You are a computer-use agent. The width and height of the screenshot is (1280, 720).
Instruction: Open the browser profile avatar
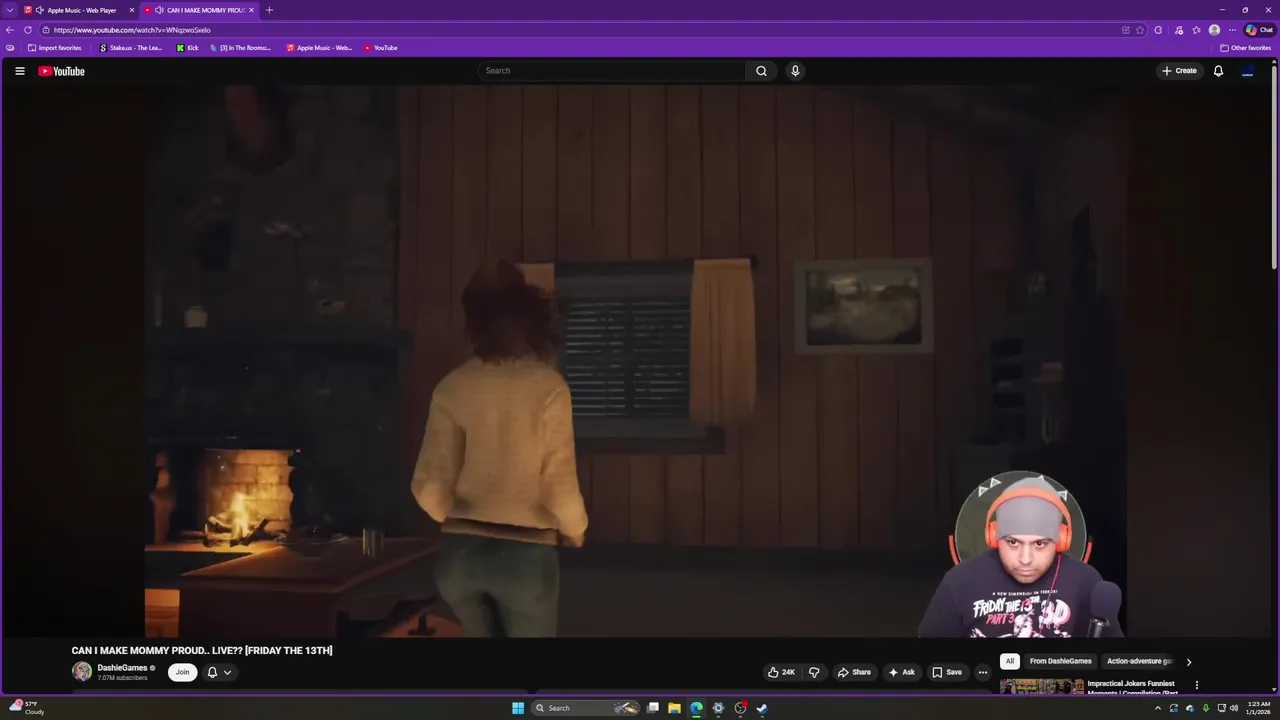click(1214, 30)
